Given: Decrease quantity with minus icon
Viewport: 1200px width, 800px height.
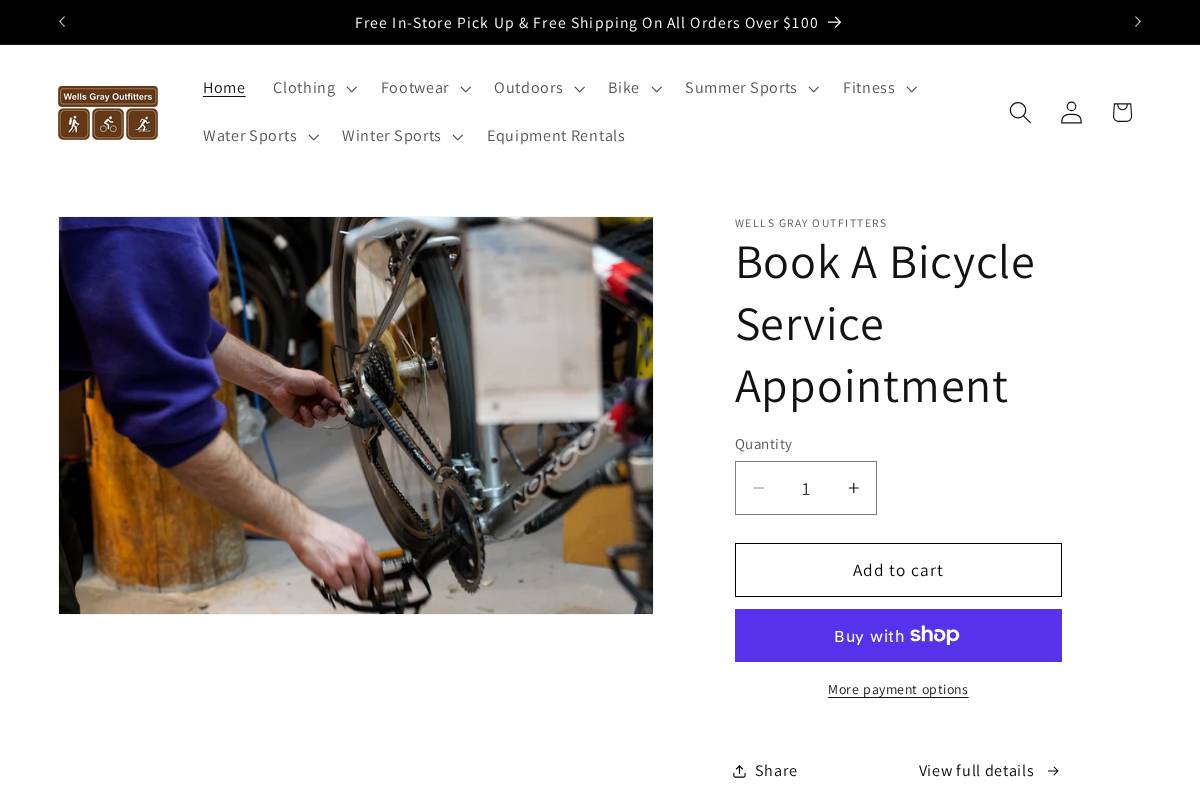Looking at the screenshot, I should coord(758,488).
